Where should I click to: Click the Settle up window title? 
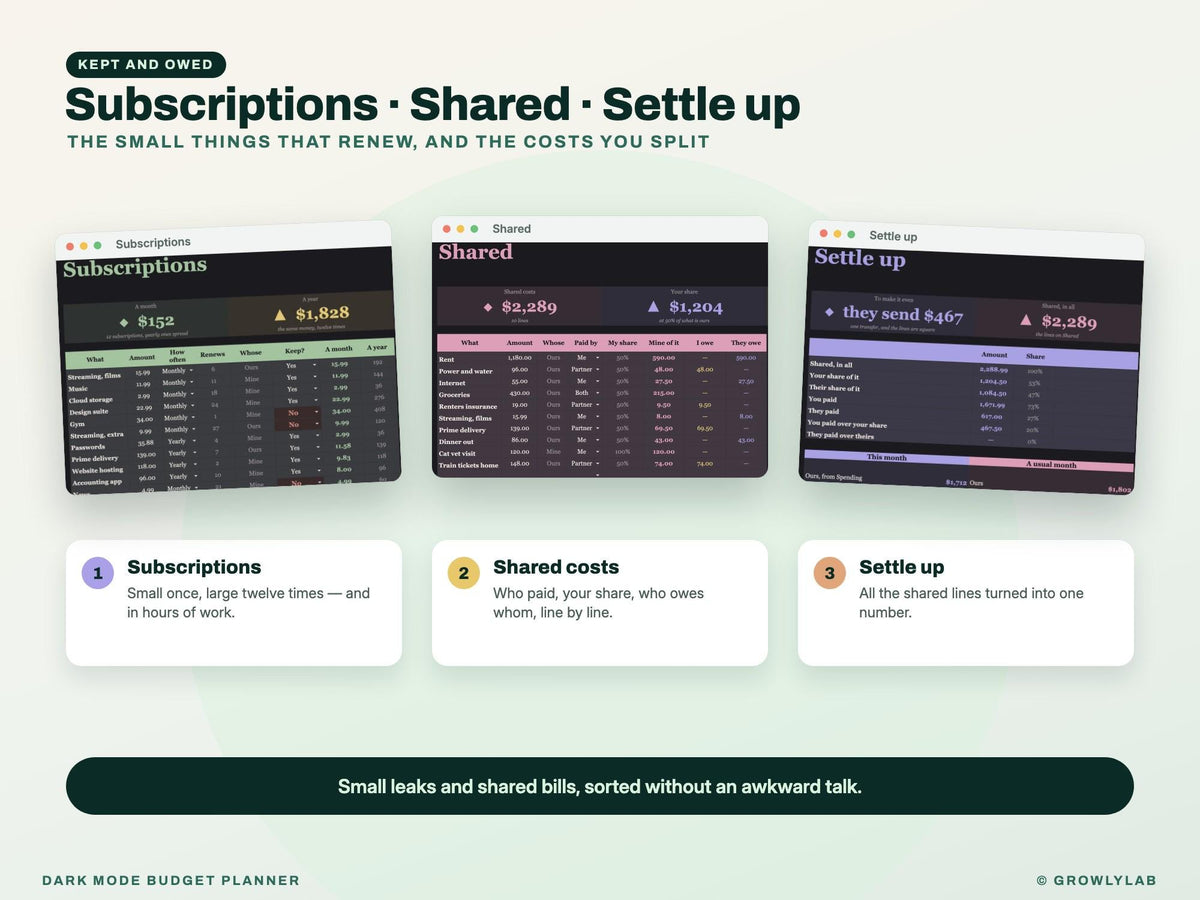click(x=893, y=236)
